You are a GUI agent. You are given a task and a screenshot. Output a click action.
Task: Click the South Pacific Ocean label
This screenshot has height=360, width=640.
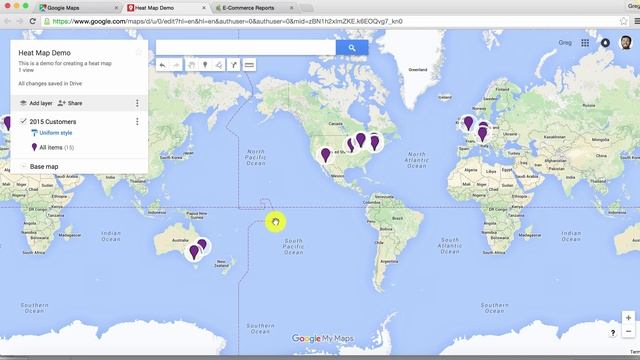(x=293, y=247)
